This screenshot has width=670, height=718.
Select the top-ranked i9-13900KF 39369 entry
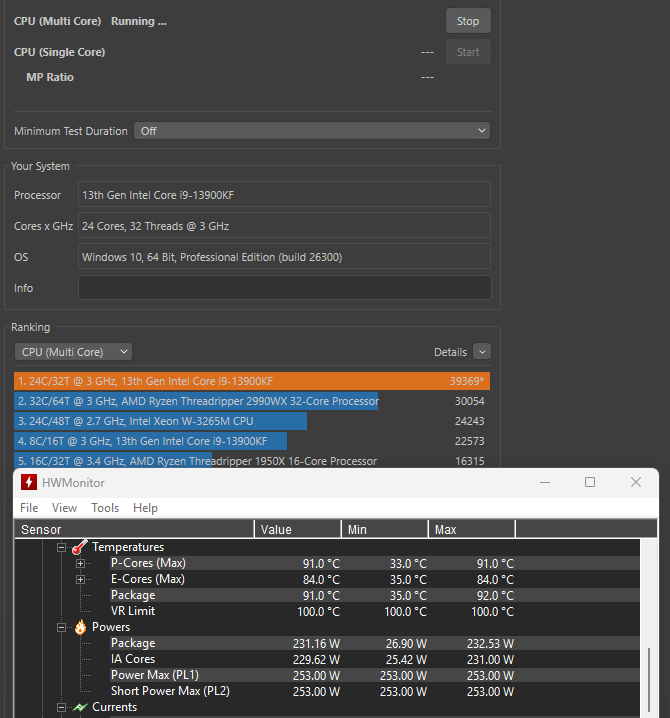pyautogui.click(x=252, y=381)
